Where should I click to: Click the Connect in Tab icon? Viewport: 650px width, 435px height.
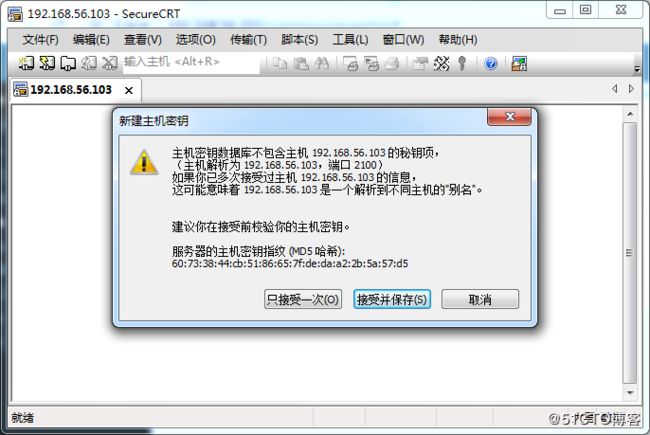[x=68, y=63]
